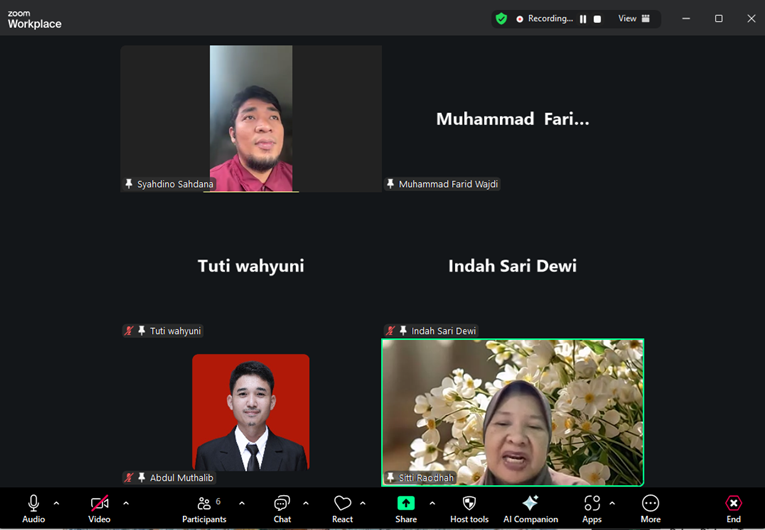Open the Participants panel
This screenshot has height=530, width=765.
pyautogui.click(x=204, y=510)
